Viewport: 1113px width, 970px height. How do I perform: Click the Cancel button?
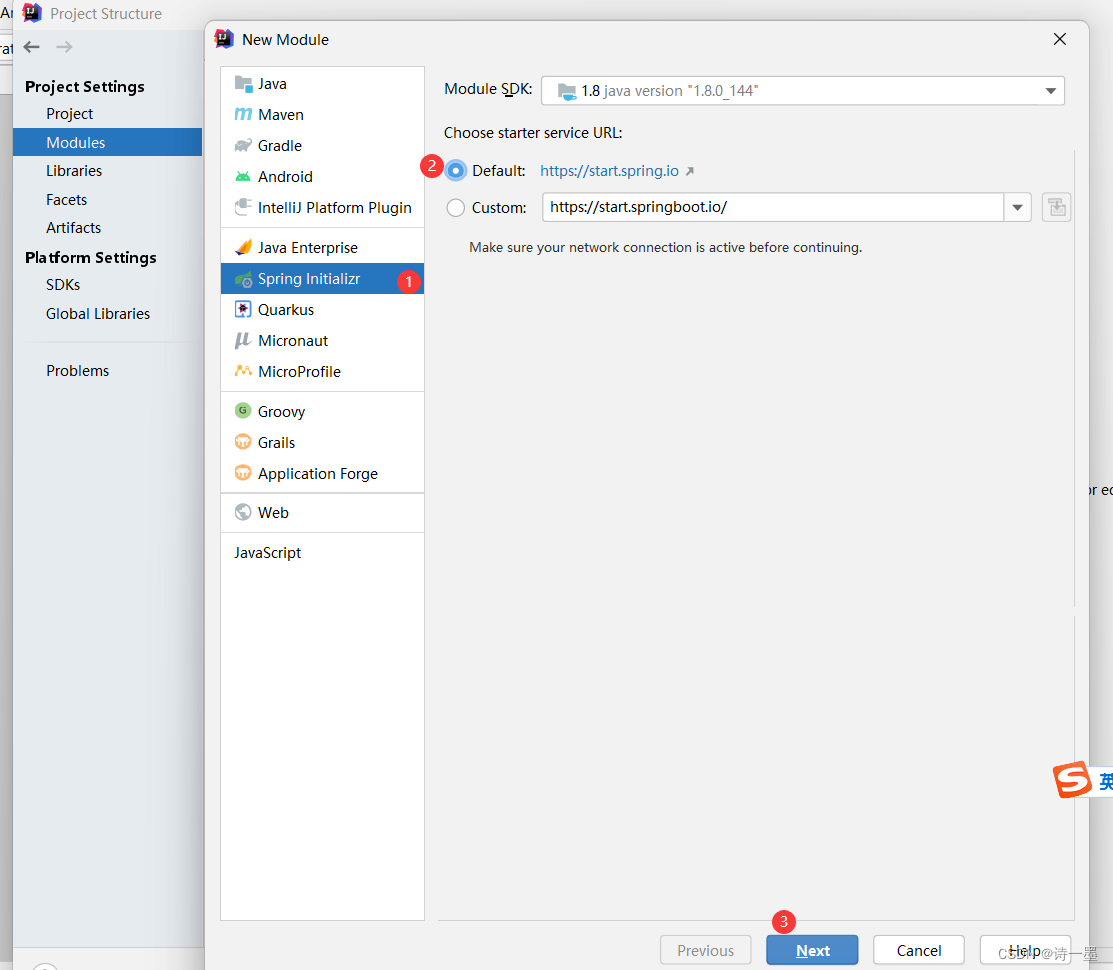coord(919,950)
